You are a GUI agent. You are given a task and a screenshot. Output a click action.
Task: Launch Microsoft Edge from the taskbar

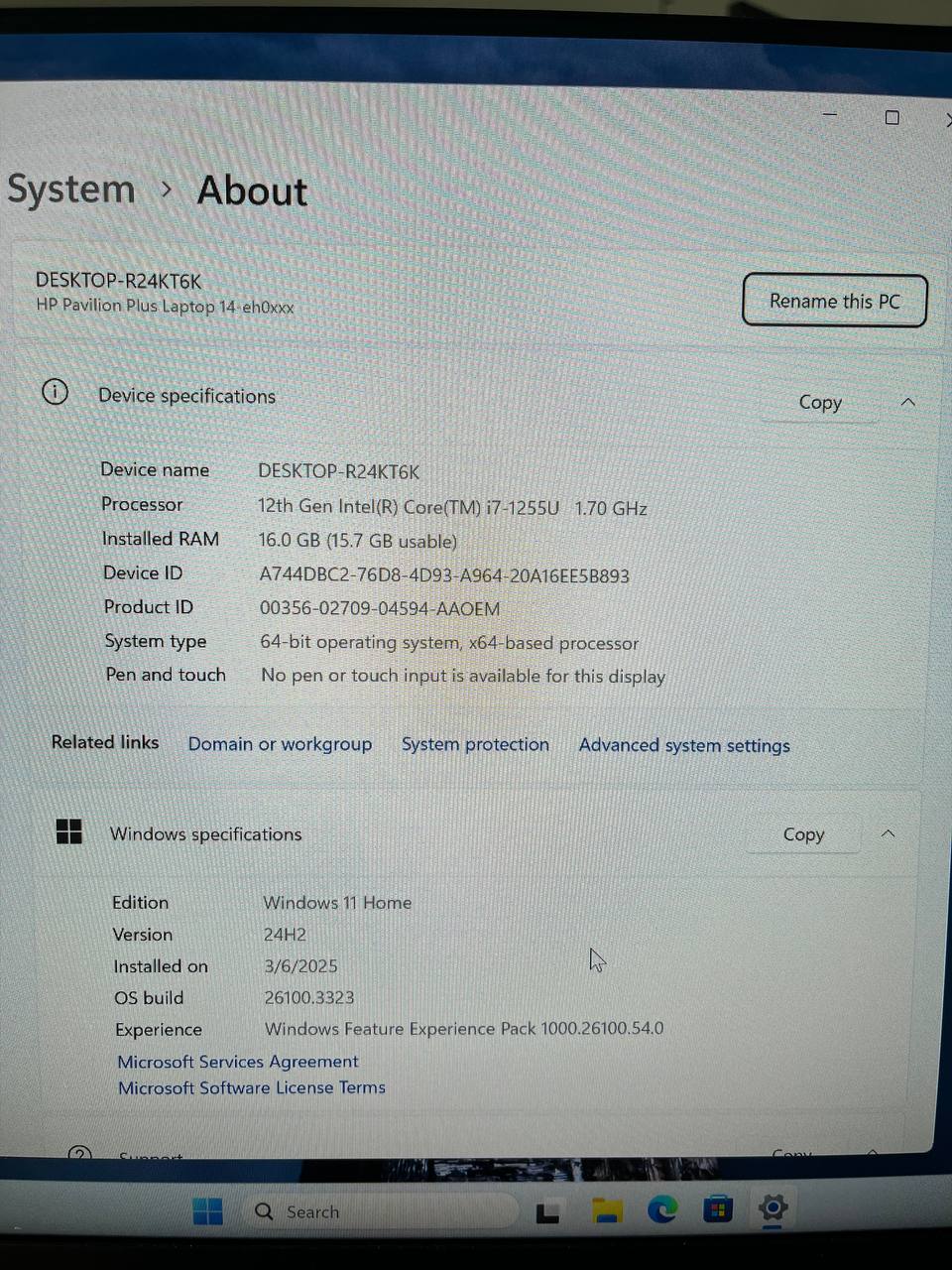point(661,1209)
